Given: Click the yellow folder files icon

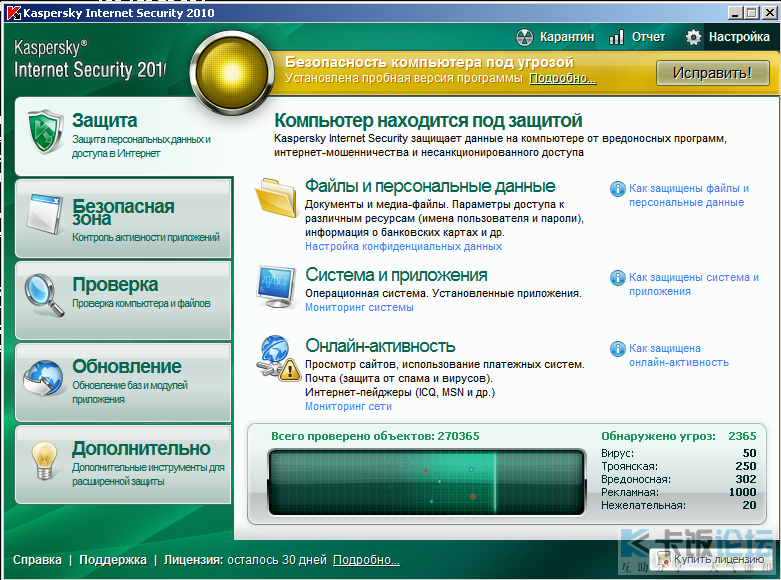Looking at the screenshot, I should [276, 198].
